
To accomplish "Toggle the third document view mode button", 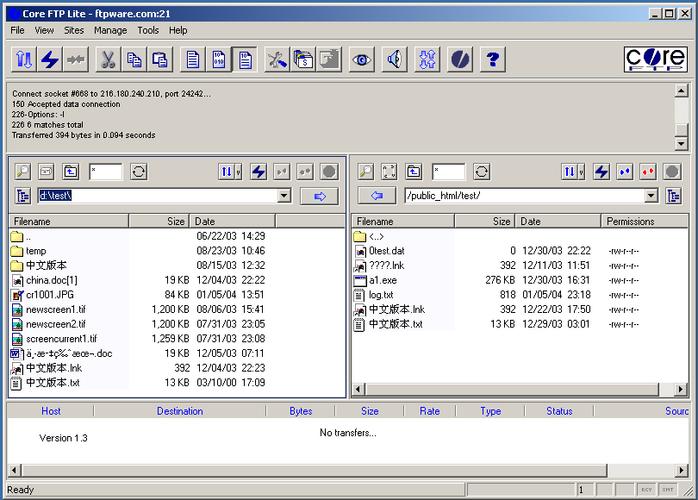I will pyautogui.click(x=243, y=60).
